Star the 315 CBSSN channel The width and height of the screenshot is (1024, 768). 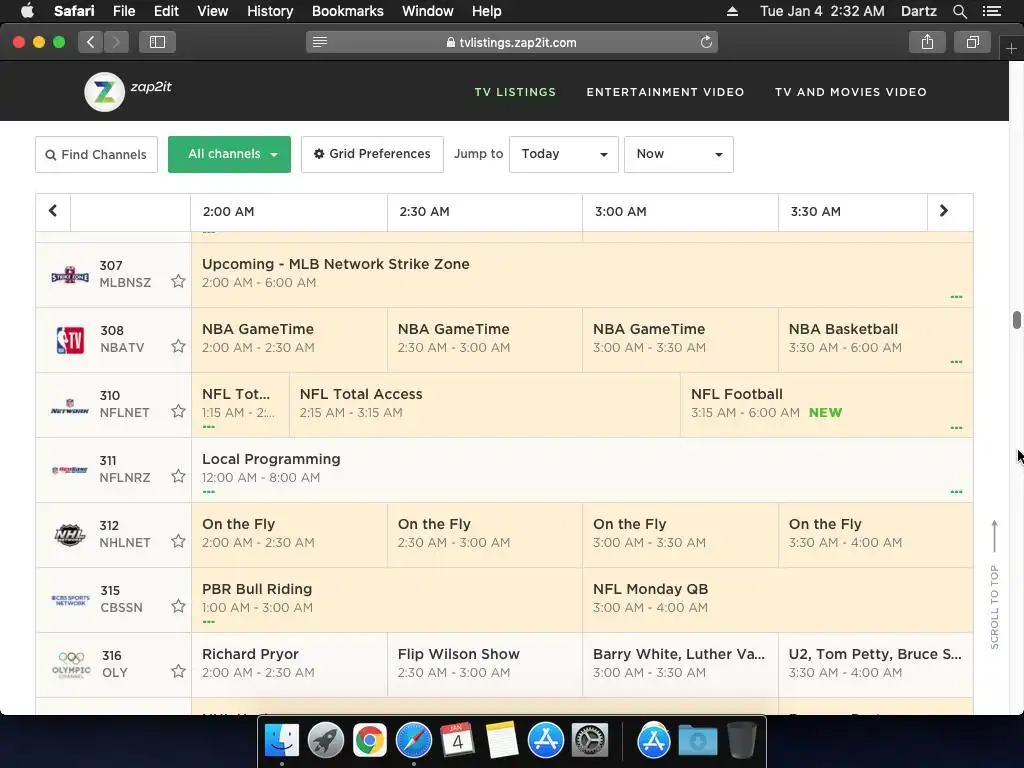tap(178, 606)
